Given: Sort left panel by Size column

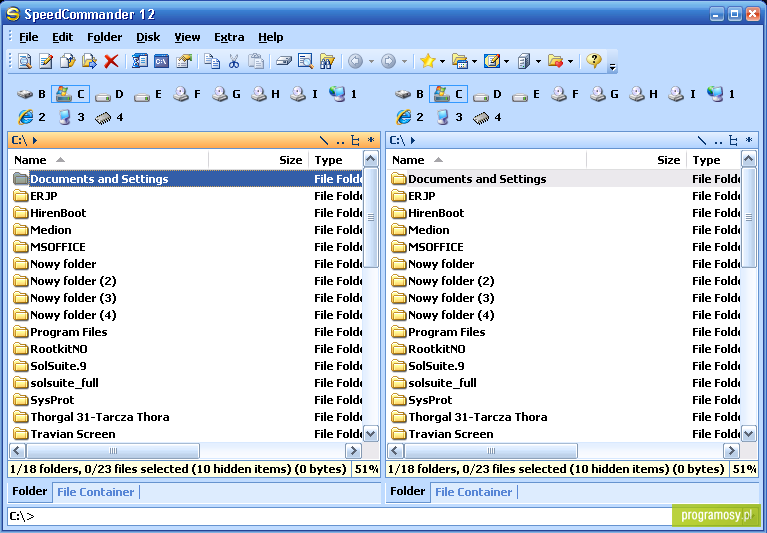Looking at the screenshot, I should pos(258,160).
